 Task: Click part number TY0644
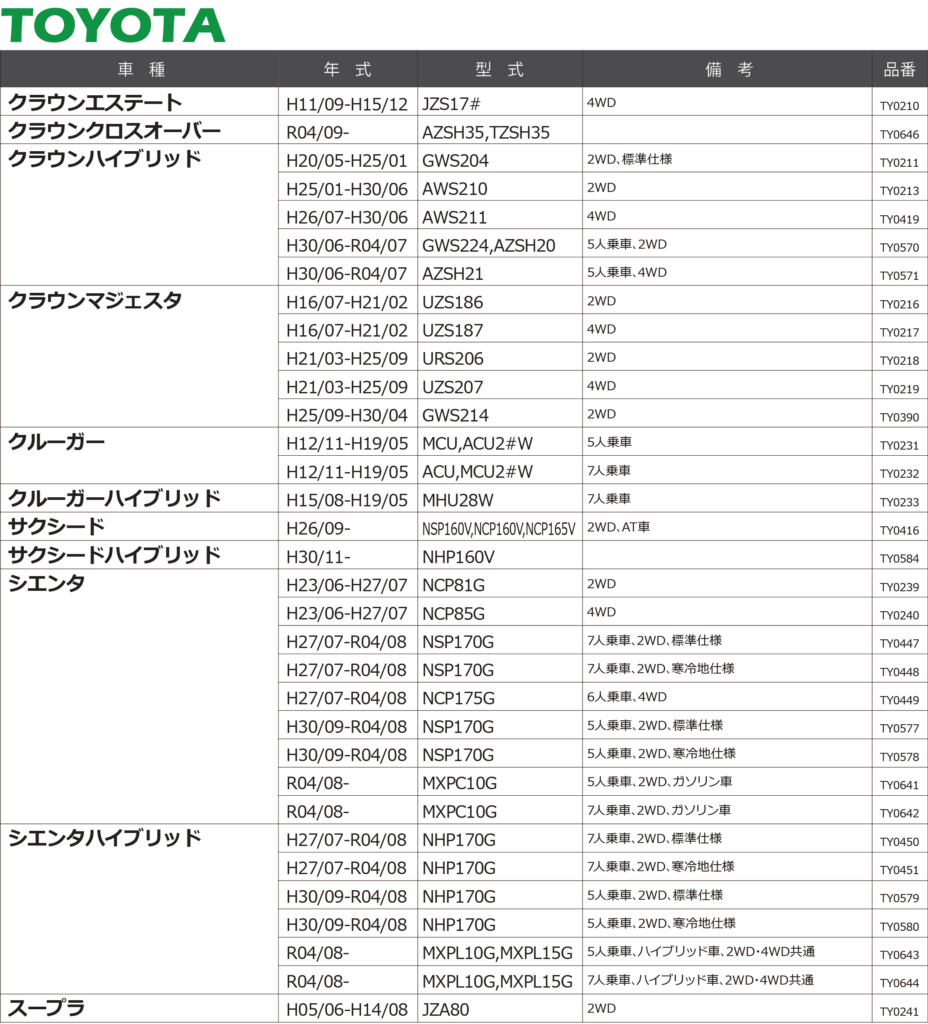click(x=899, y=983)
